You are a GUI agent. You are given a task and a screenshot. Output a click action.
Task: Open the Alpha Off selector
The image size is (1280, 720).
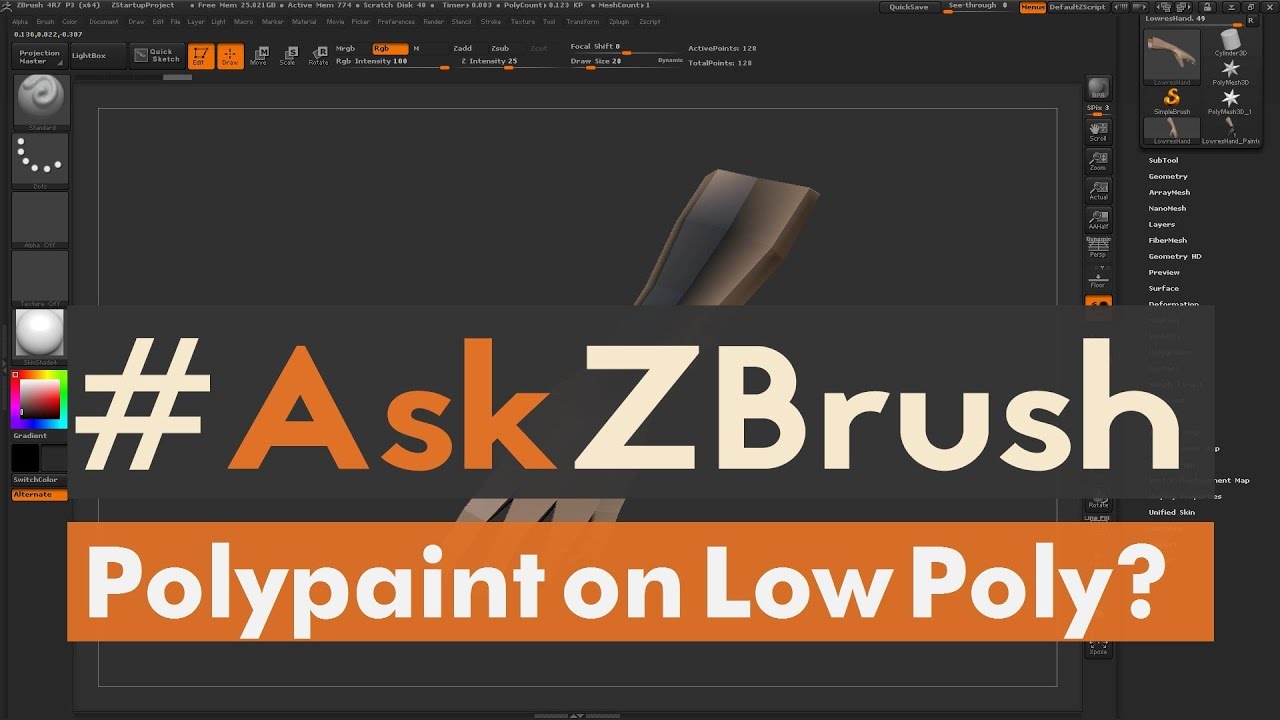40,219
